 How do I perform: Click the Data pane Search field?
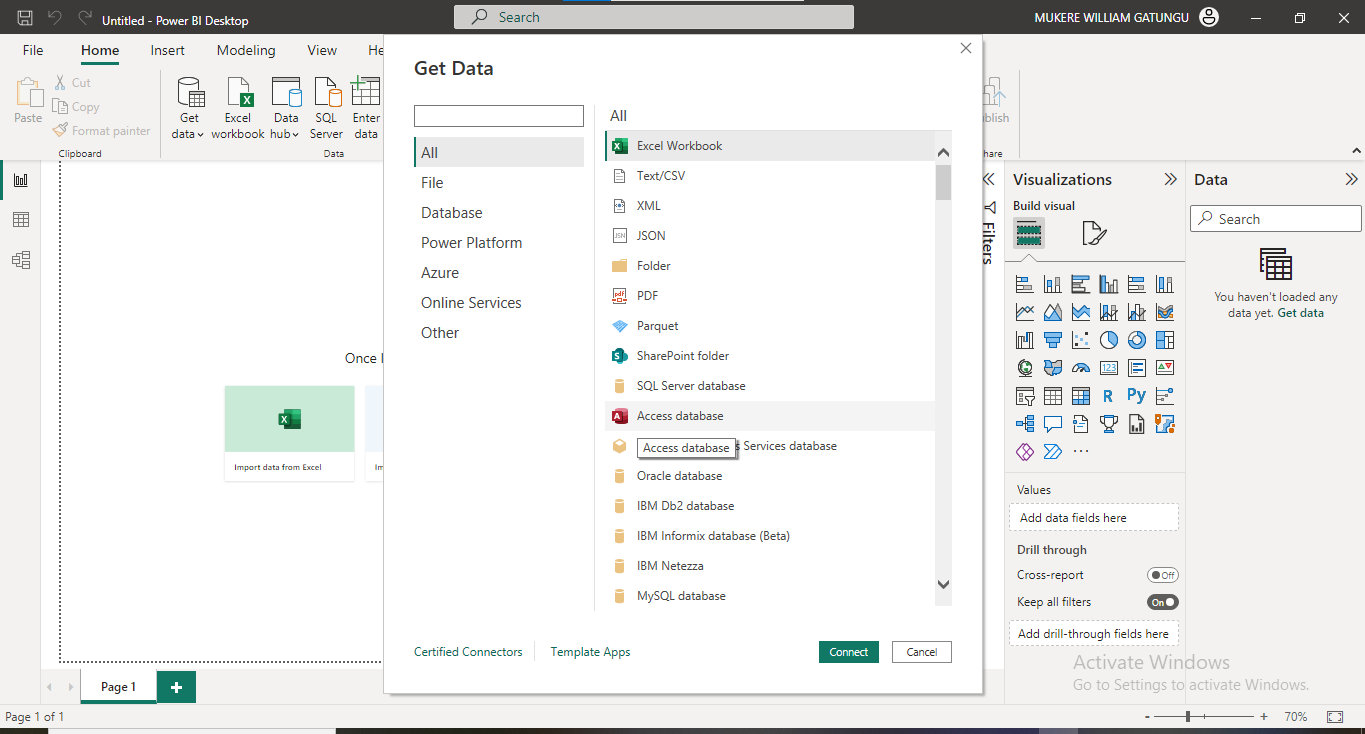1276,219
